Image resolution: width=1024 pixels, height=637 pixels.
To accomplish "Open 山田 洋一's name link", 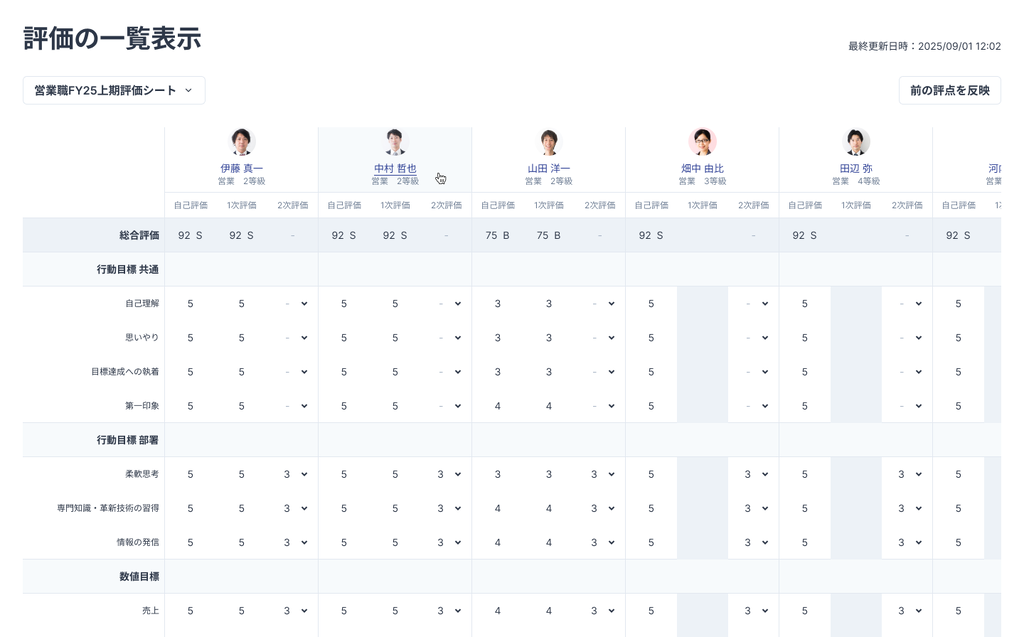I will click(548, 169).
